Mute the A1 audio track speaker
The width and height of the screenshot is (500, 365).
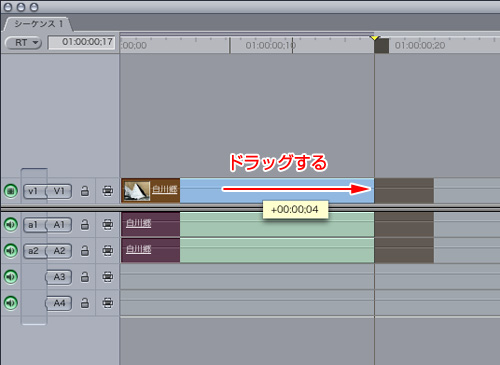(11, 224)
